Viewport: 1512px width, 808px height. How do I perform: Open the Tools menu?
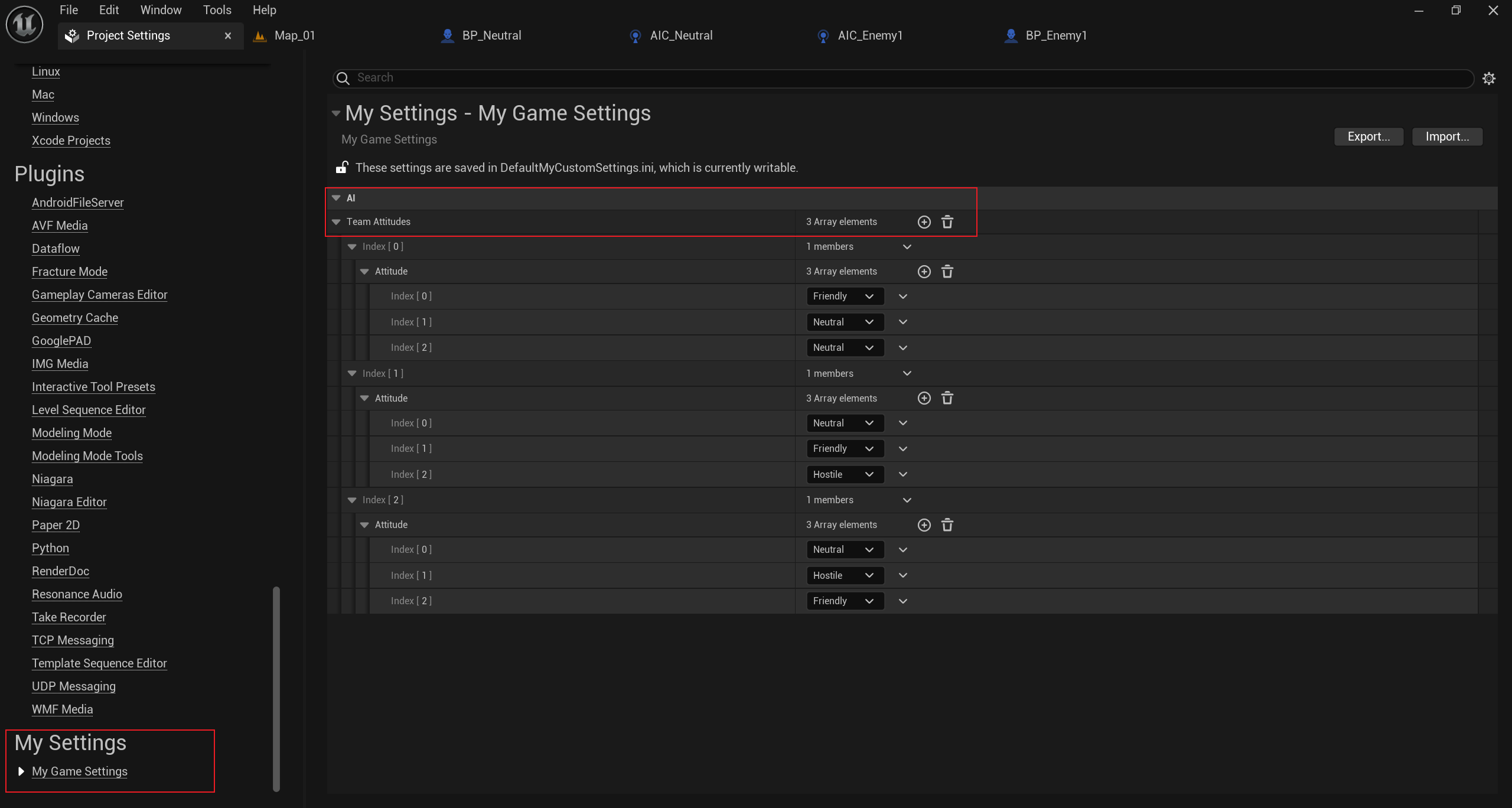[217, 10]
